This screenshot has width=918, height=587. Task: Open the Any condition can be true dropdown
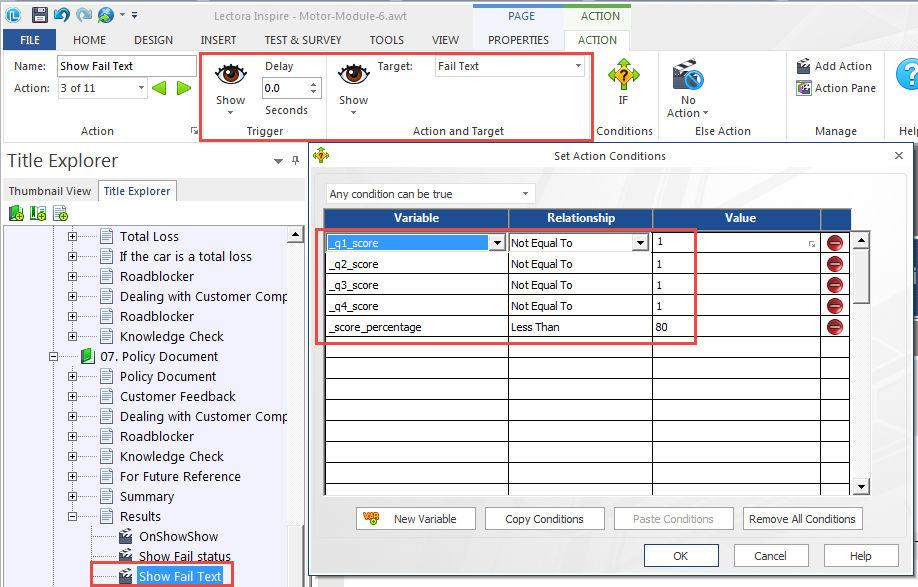(525, 194)
